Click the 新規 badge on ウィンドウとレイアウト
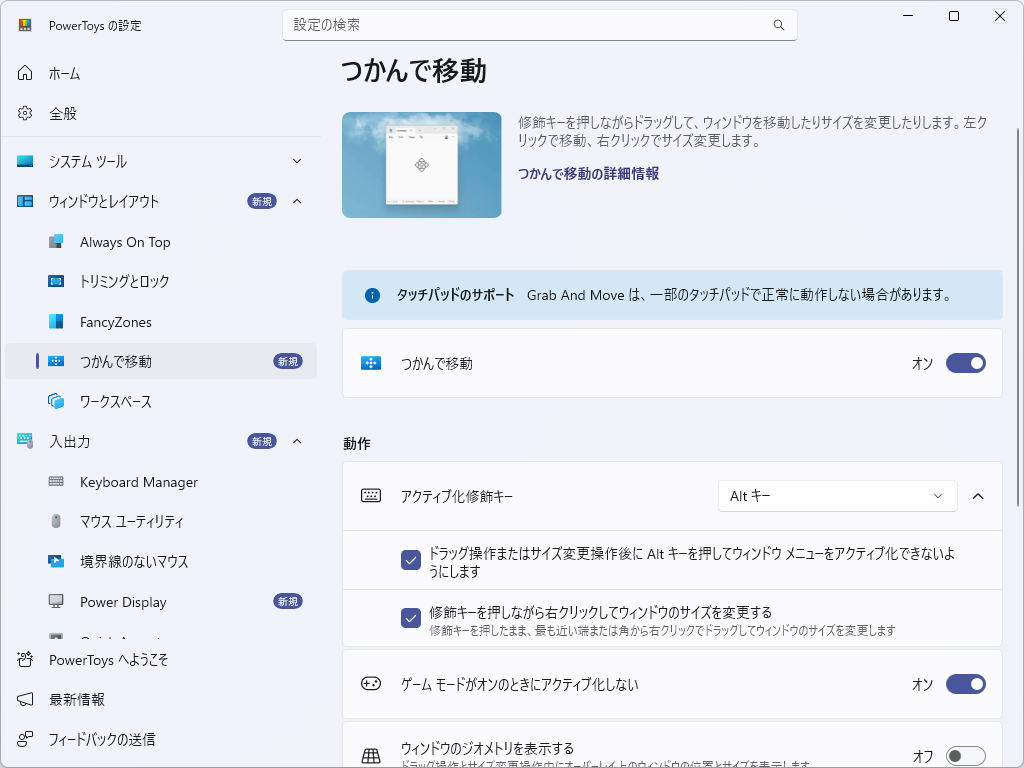Screen dimensions: 1024x768 pyautogui.click(x=262, y=201)
